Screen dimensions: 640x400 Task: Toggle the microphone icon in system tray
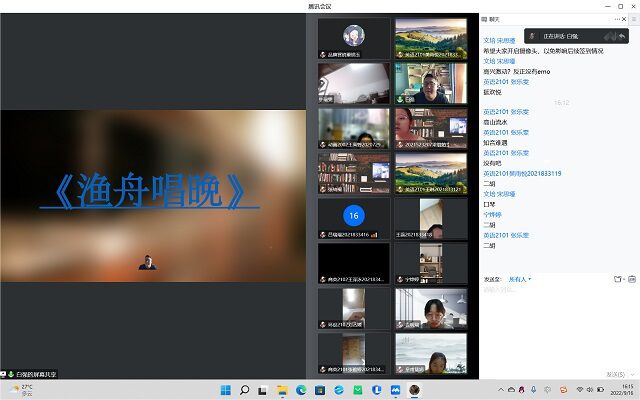tap(534, 389)
